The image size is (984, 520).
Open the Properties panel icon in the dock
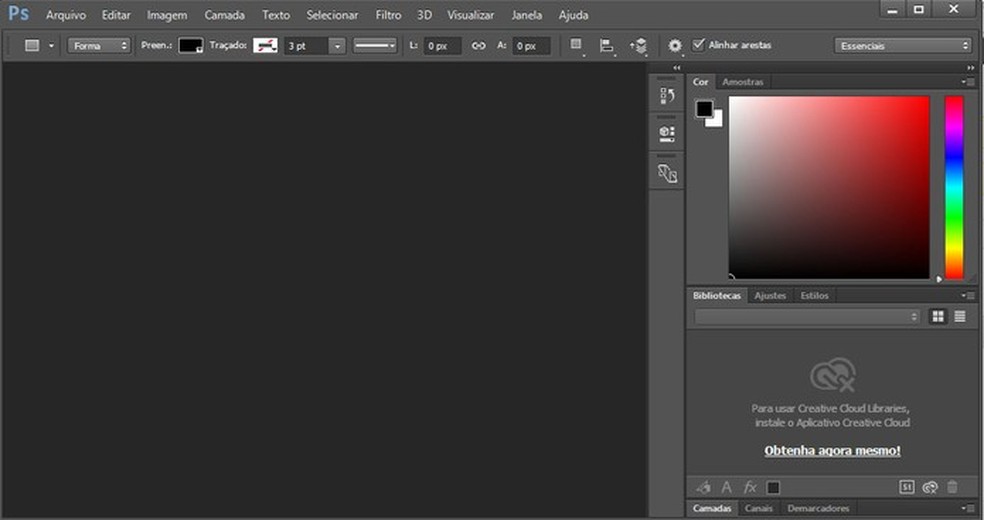(667, 133)
